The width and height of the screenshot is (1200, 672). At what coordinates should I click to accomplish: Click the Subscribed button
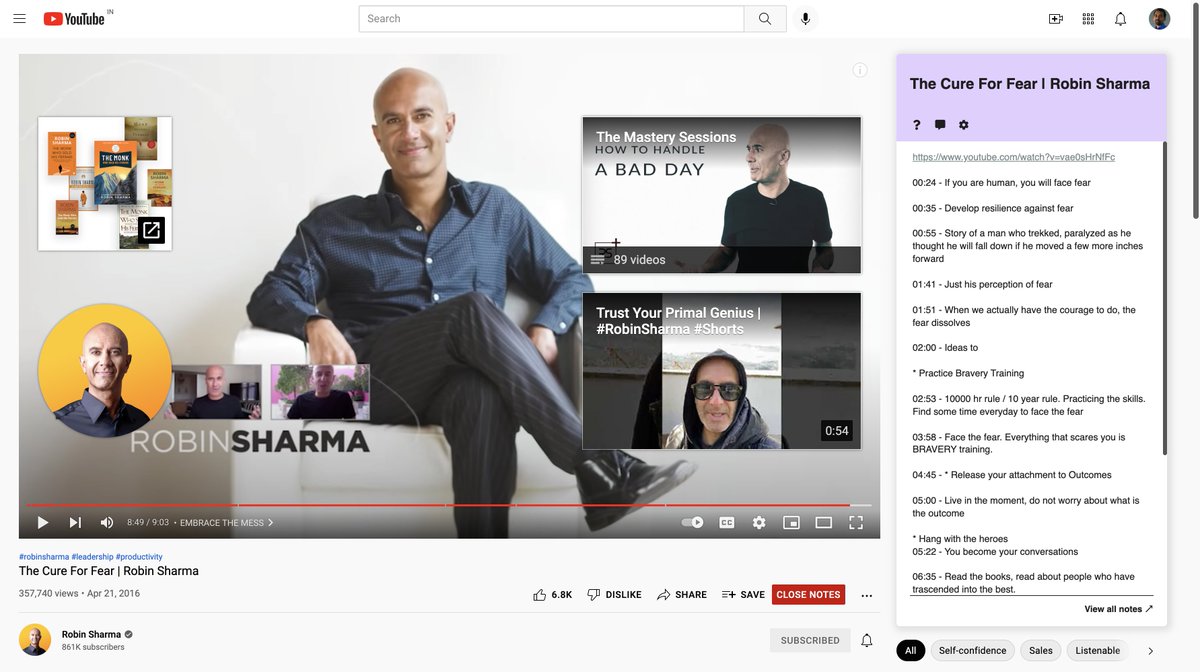(x=810, y=640)
